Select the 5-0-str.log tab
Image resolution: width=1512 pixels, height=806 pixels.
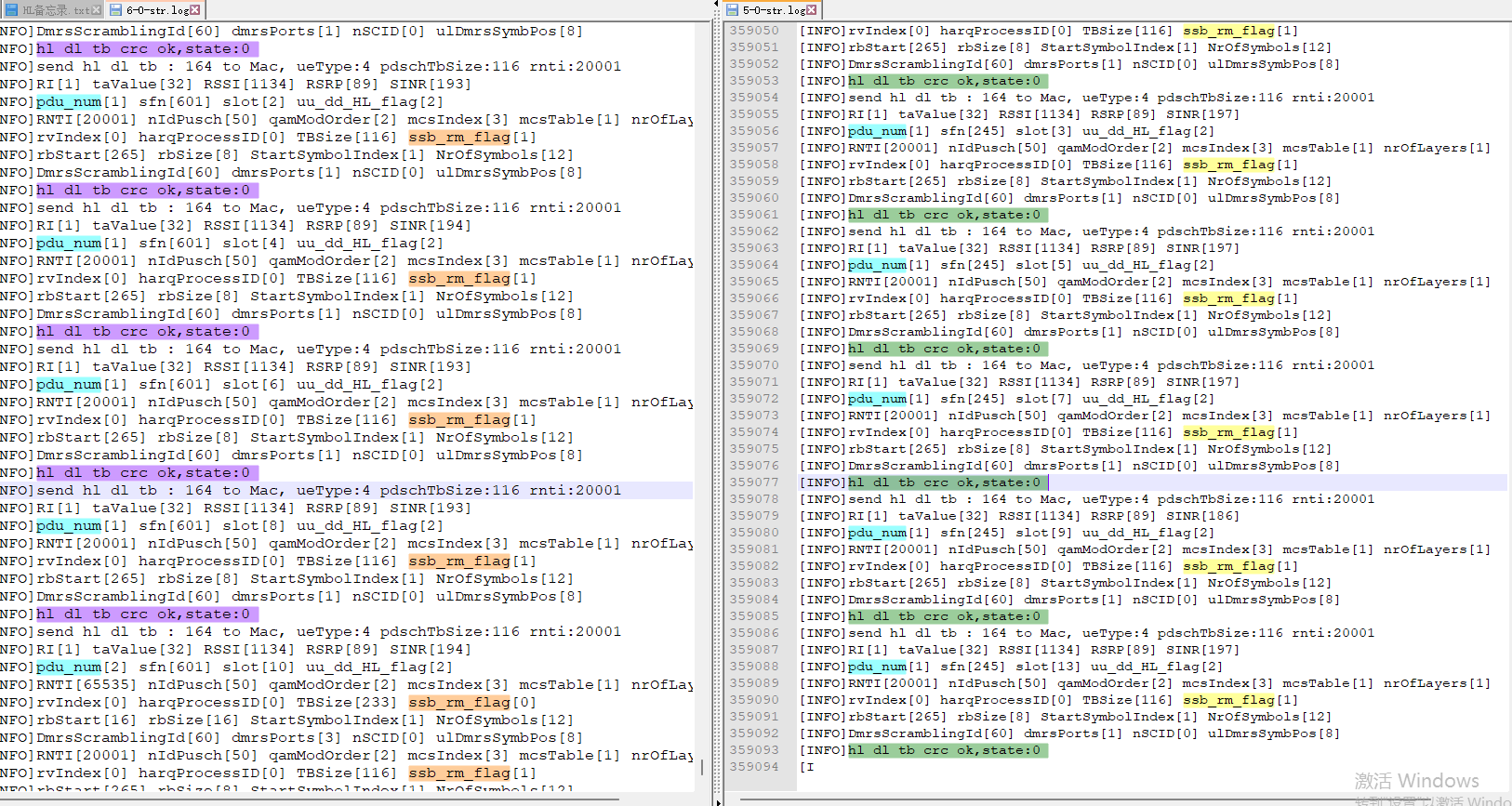pyautogui.click(x=774, y=10)
